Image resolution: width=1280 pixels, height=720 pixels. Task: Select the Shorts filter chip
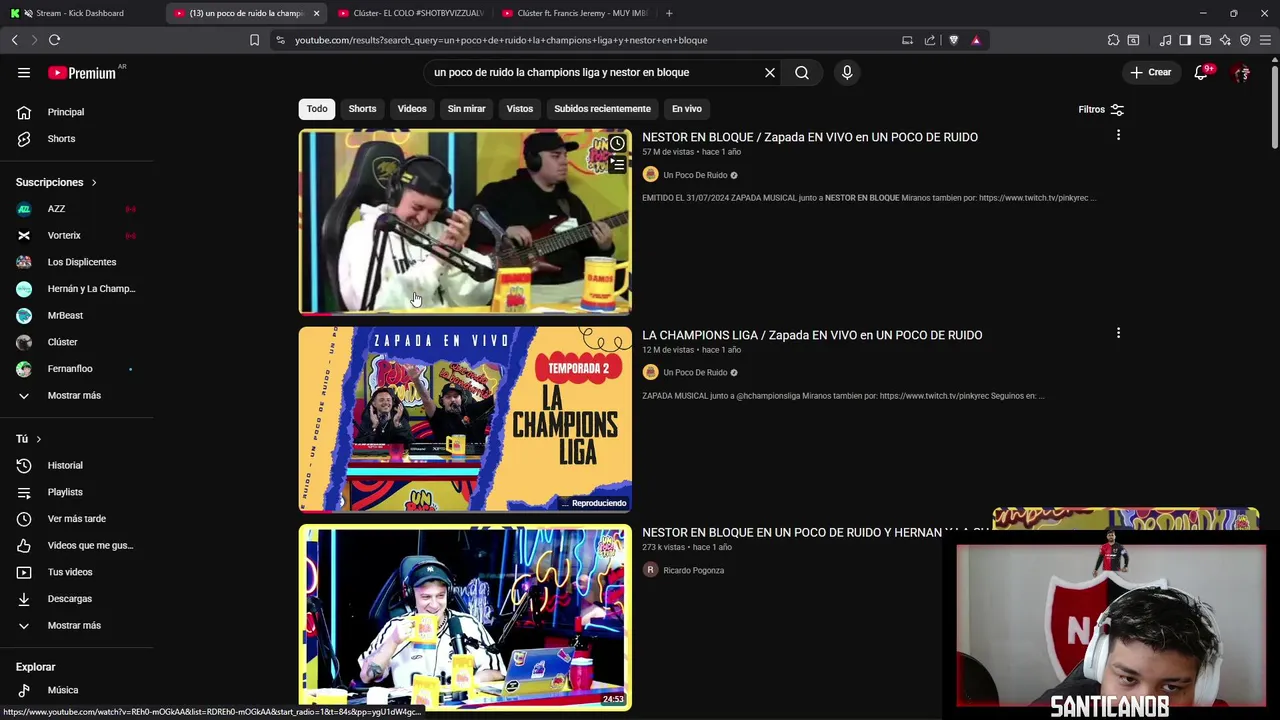coord(362,109)
